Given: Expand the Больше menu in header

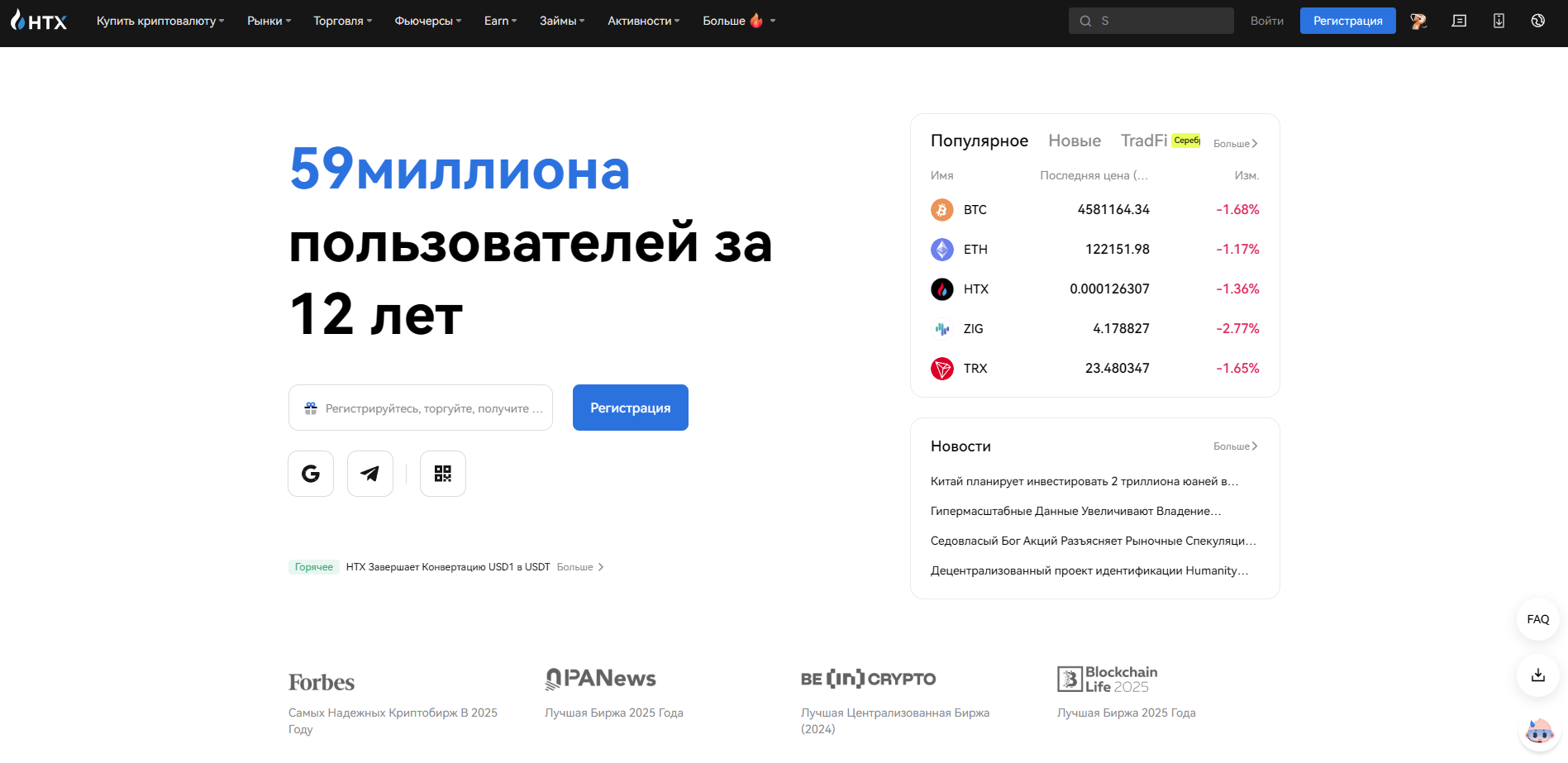Looking at the screenshot, I should (x=739, y=21).
